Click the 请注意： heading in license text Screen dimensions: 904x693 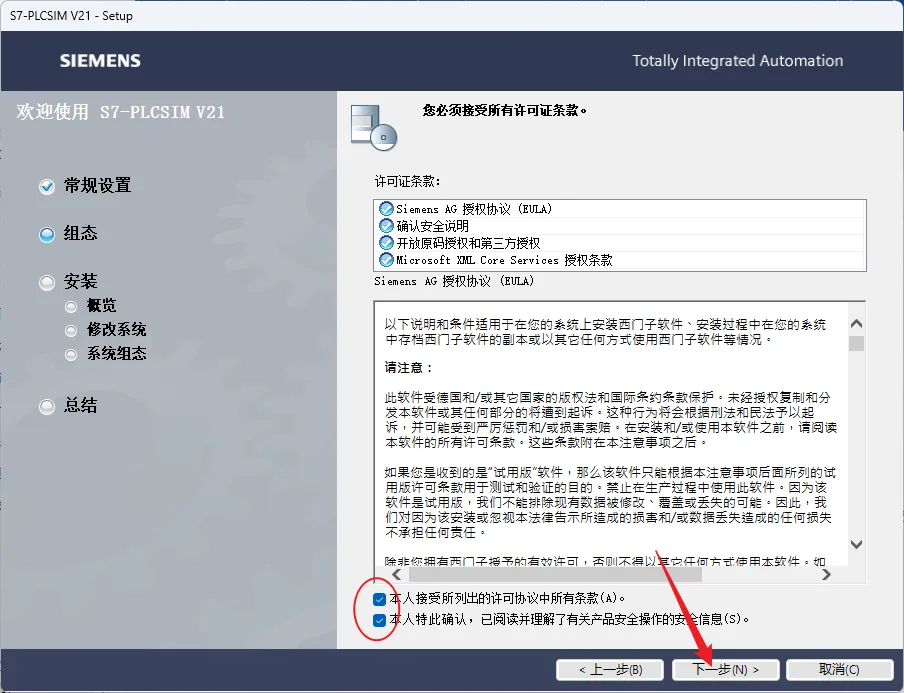[409, 368]
